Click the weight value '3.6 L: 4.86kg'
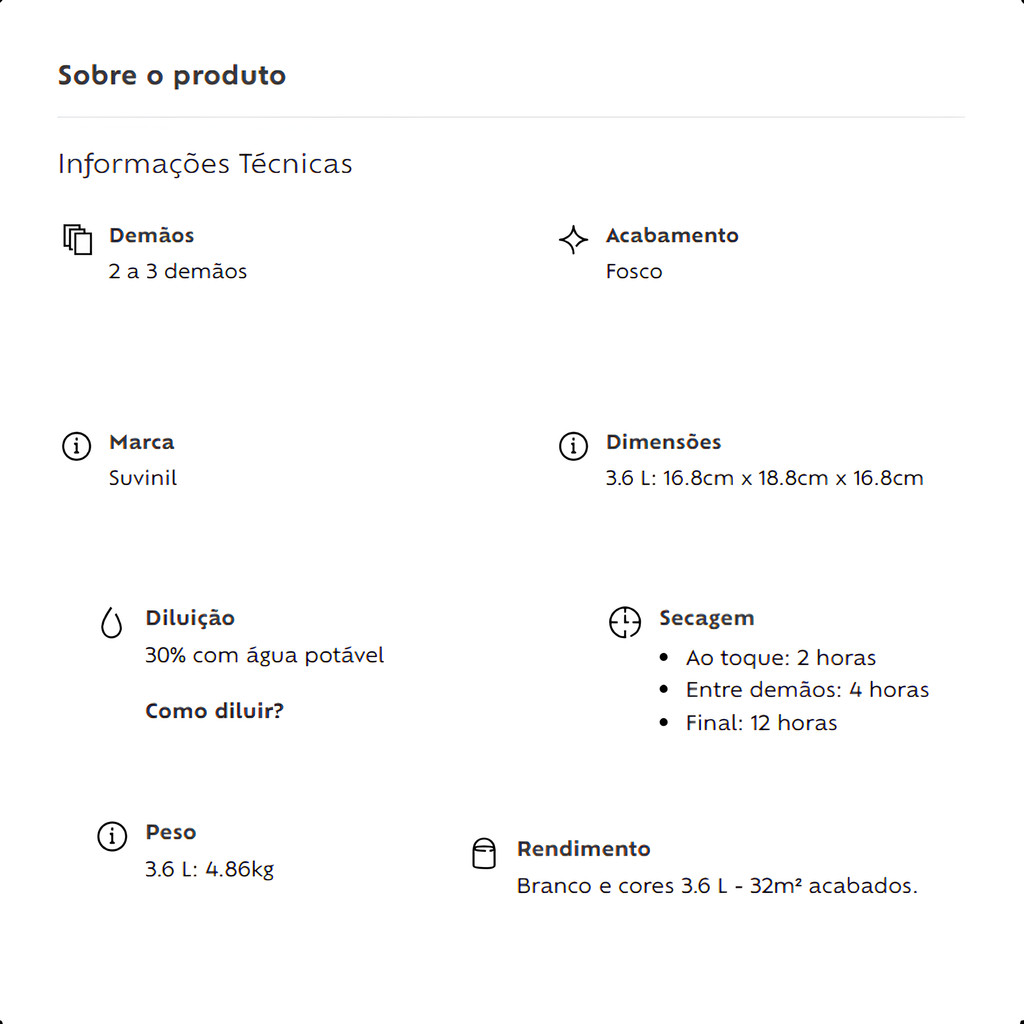The image size is (1024, 1024). pyautogui.click(x=209, y=869)
